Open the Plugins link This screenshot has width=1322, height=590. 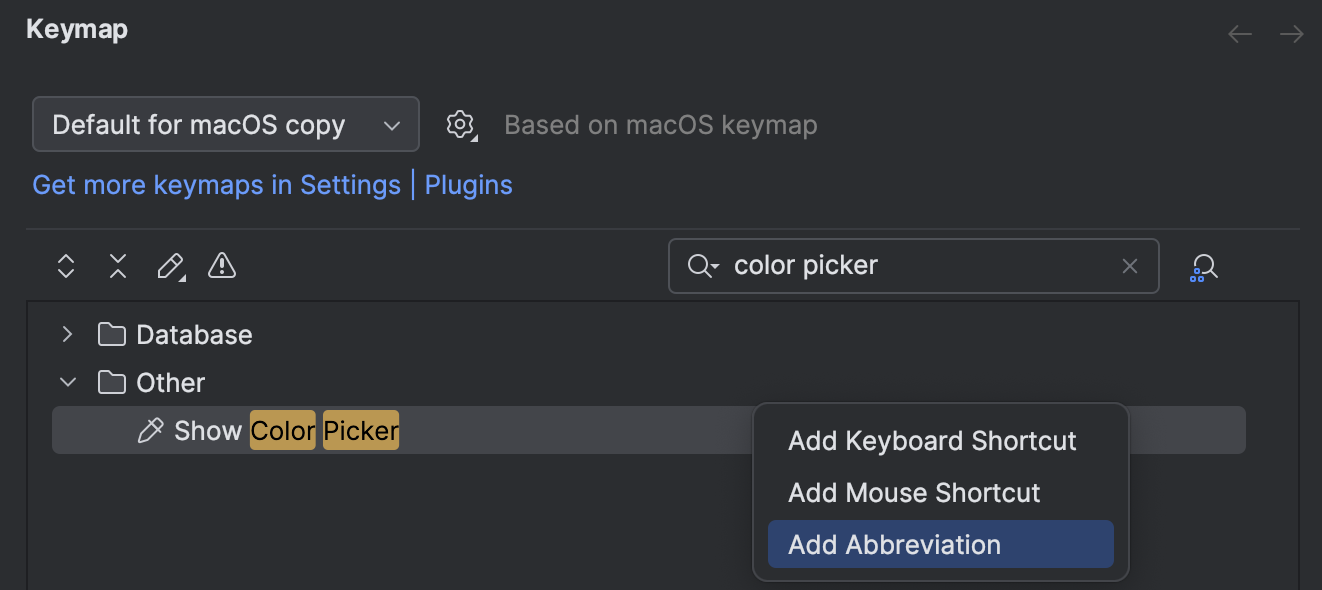[x=468, y=185]
